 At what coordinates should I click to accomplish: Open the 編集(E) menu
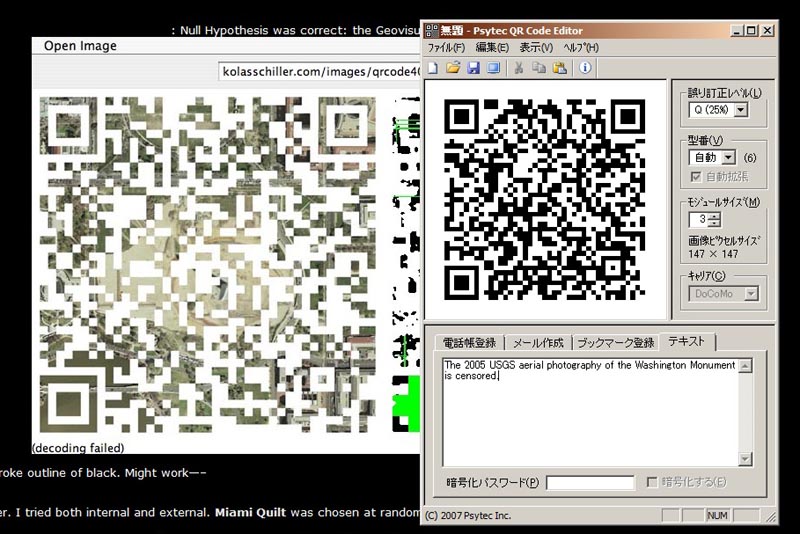(x=492, y=47)
